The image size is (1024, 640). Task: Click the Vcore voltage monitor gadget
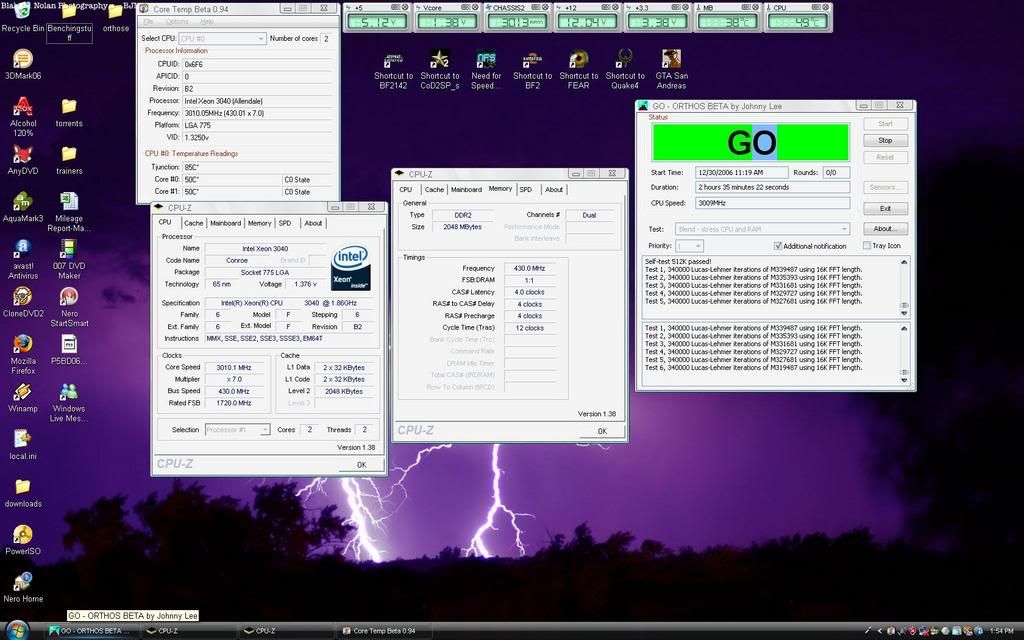tap(447, 17)
